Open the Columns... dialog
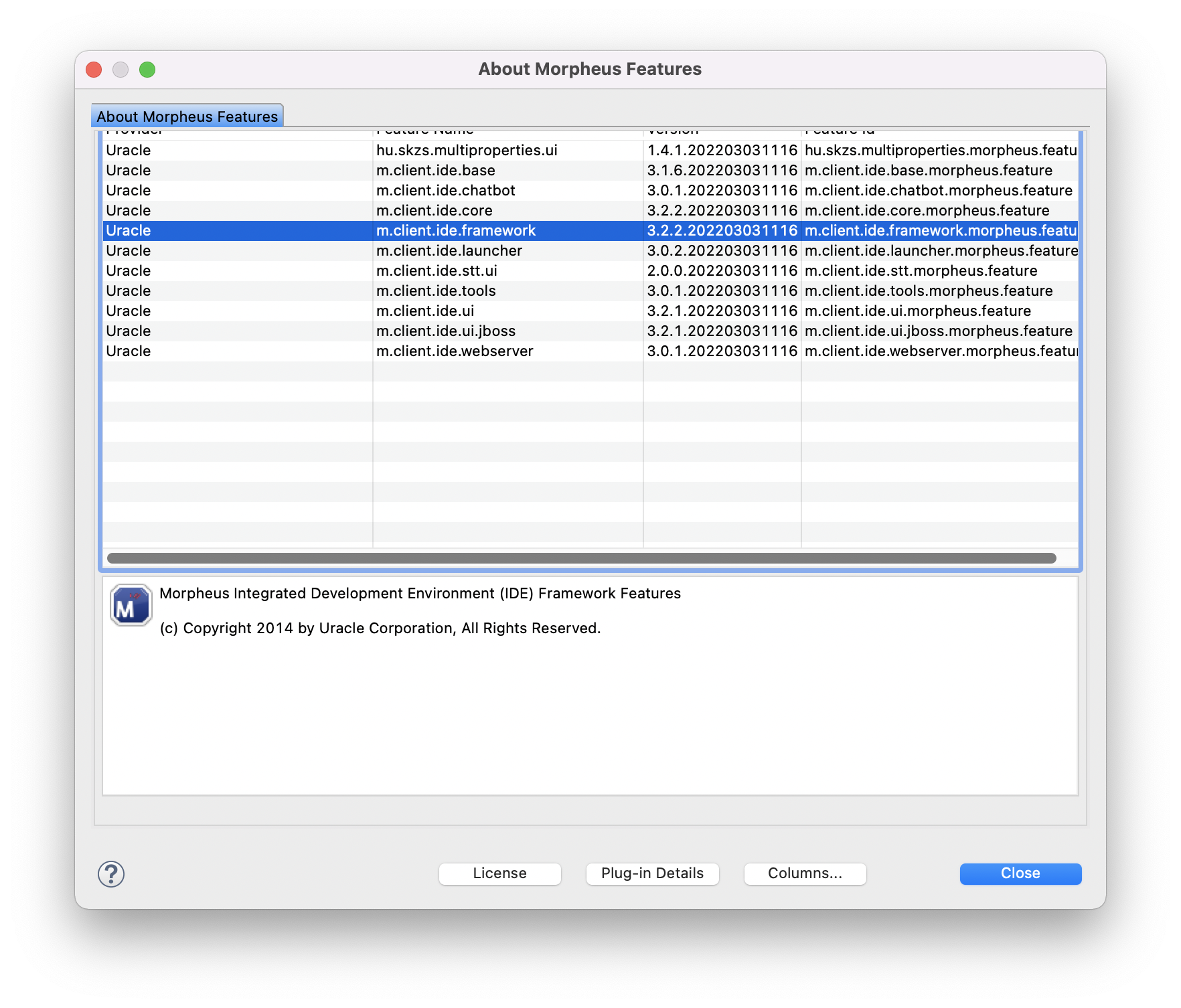1181x1008 pixels. (x=805, y=873)
